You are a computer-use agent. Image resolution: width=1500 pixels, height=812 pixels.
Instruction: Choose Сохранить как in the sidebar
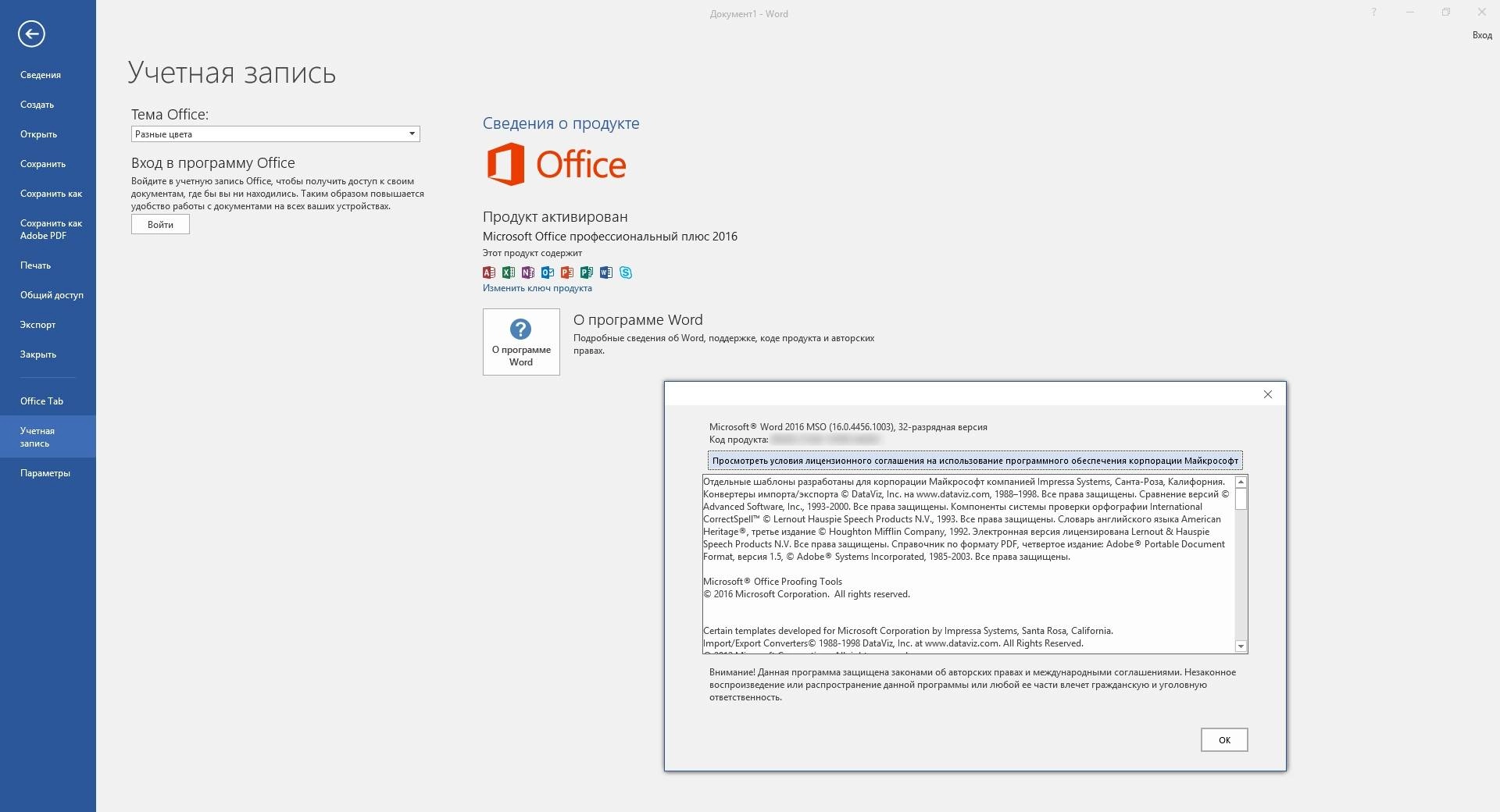(x=51, y=194)
